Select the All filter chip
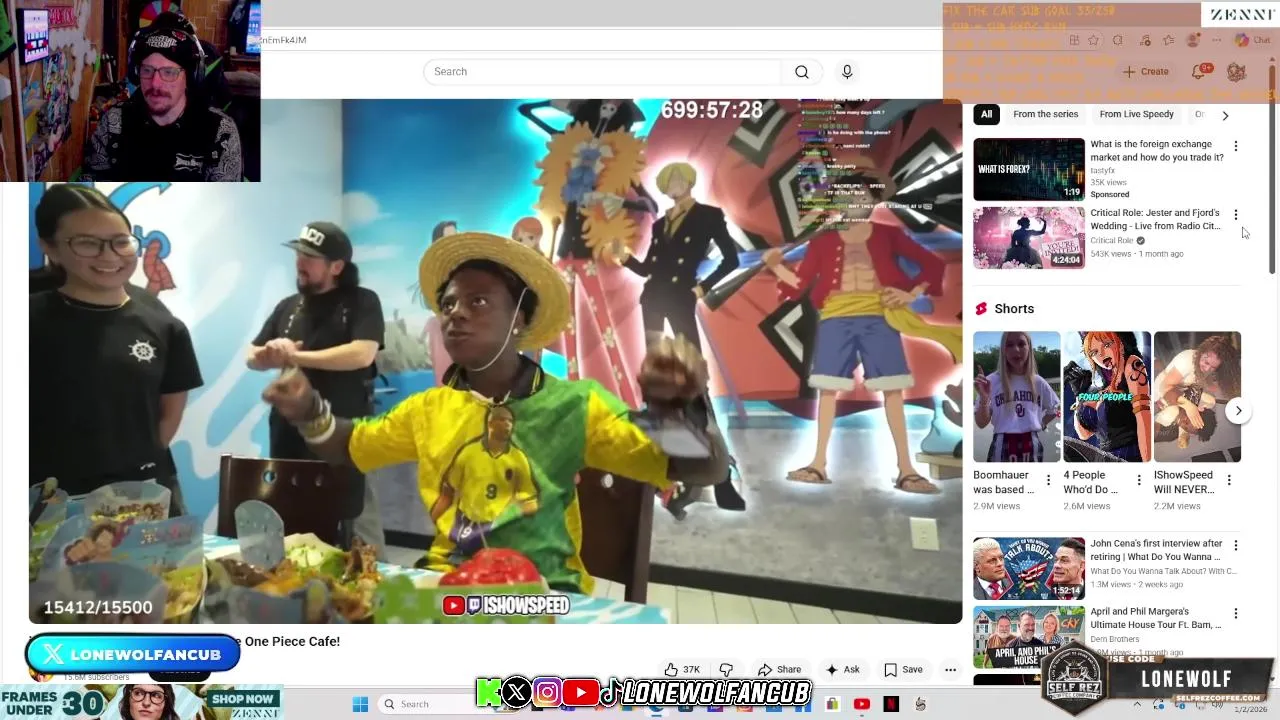The width and height of the screenshot is (1280, 720). (986, 115)
